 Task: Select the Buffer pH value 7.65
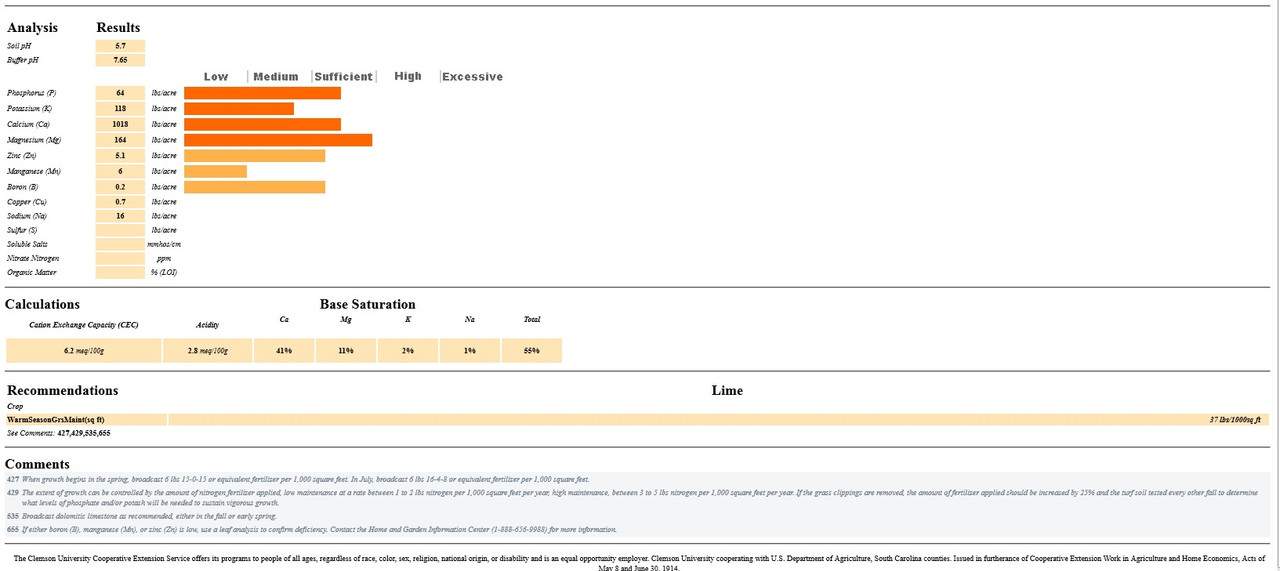click(x=120, y=60)
